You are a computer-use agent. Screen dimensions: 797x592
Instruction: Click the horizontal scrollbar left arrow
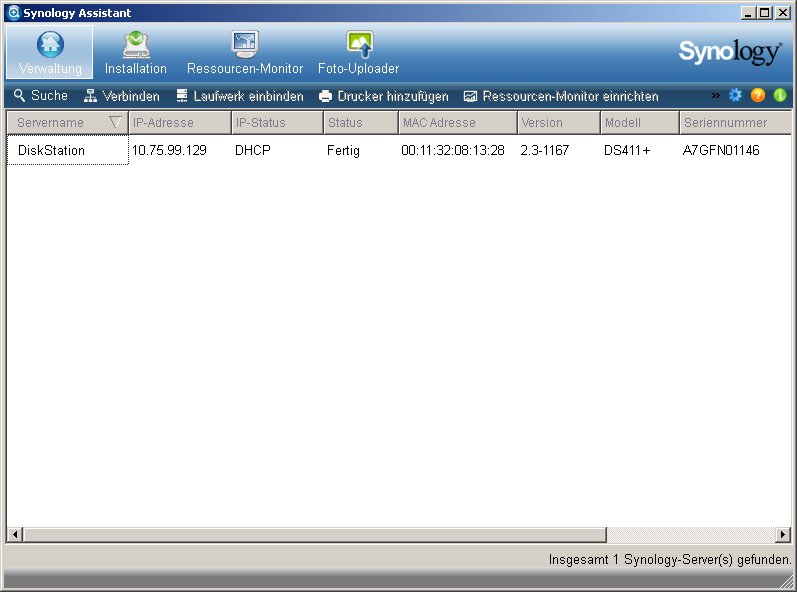tap(15, 535)
